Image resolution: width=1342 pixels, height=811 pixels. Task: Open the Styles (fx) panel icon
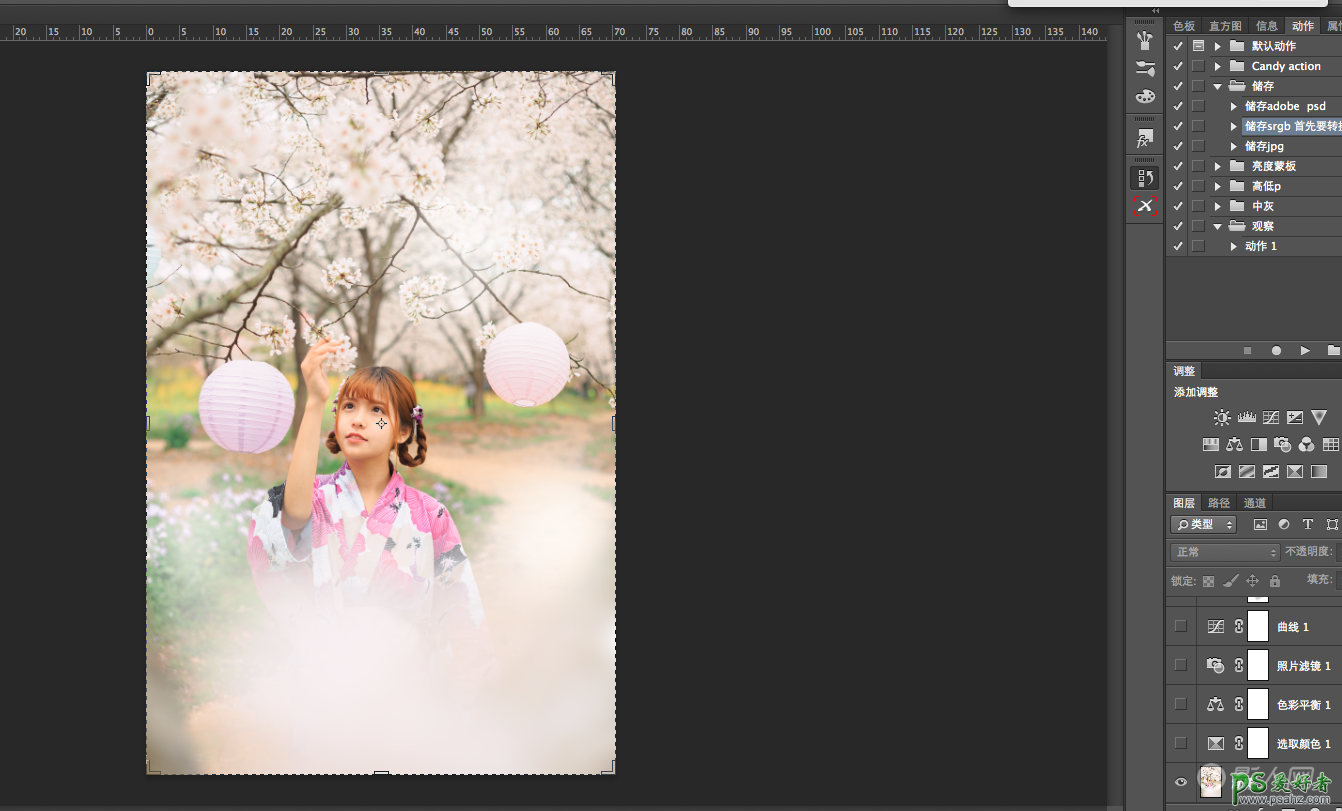coord(1145,138)
